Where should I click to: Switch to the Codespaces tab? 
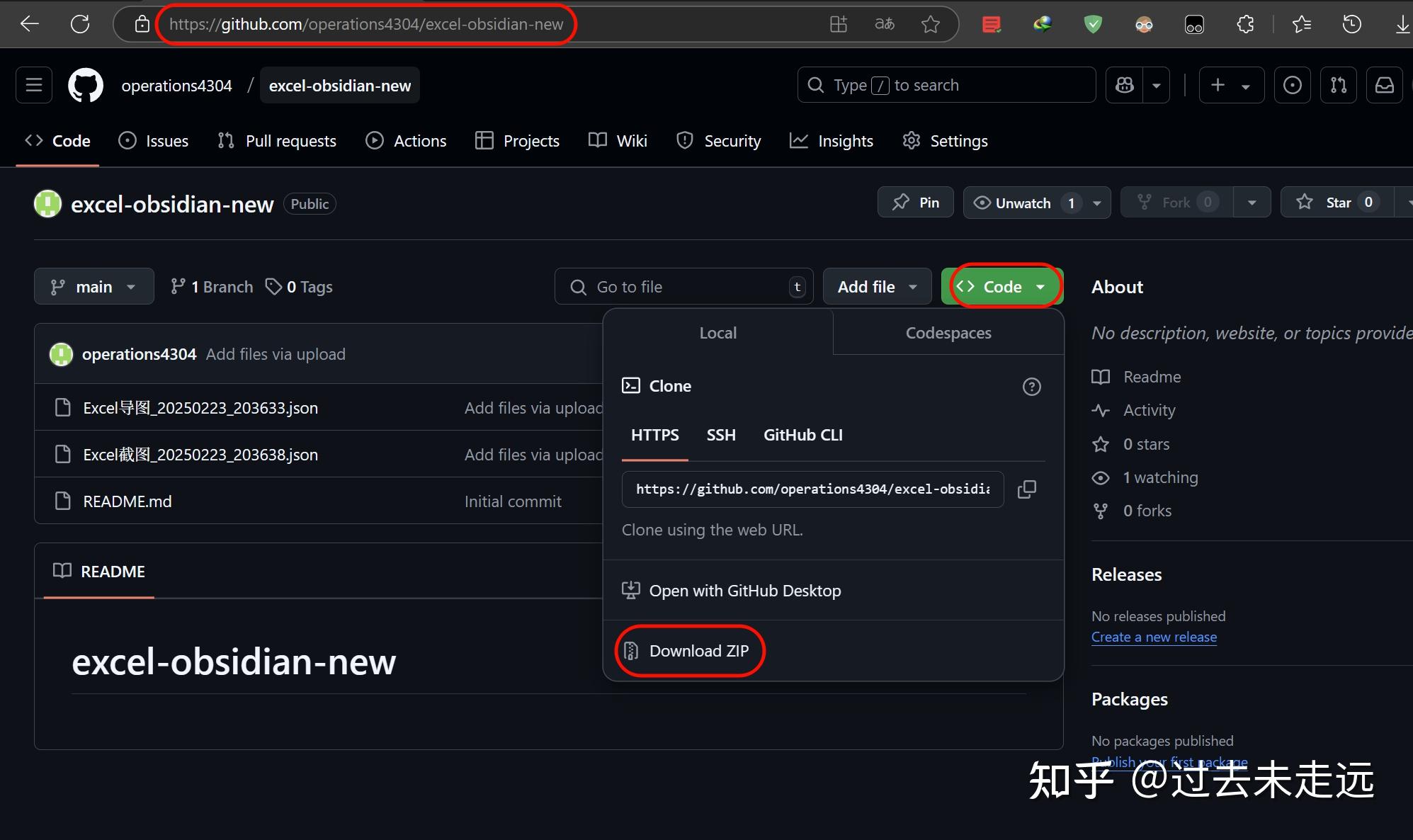(948, 332)
